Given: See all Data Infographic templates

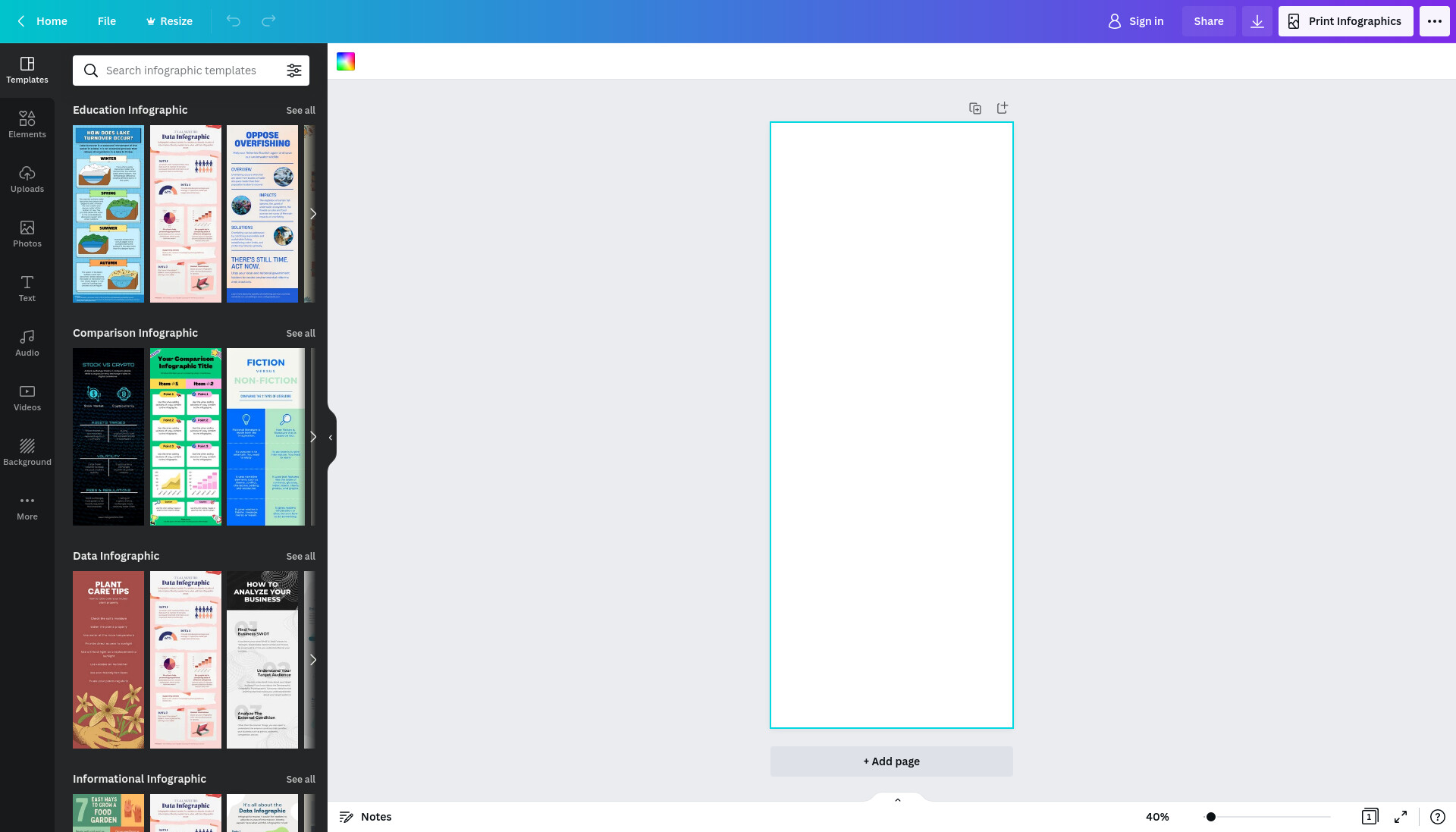Looking at the screenshot, I should (301, 557).
